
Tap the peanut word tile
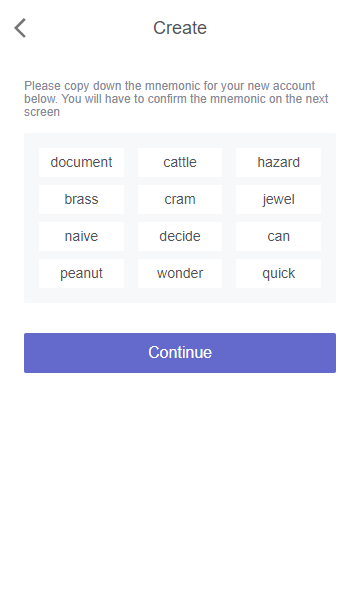(x=81, y=273)
